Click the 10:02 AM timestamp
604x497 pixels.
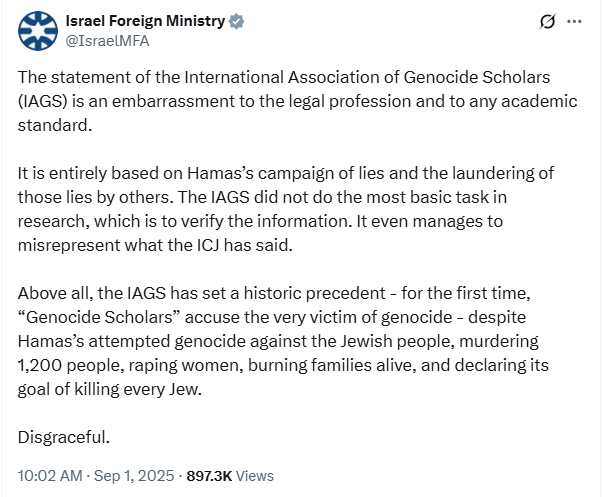click(x=50, y=476)
